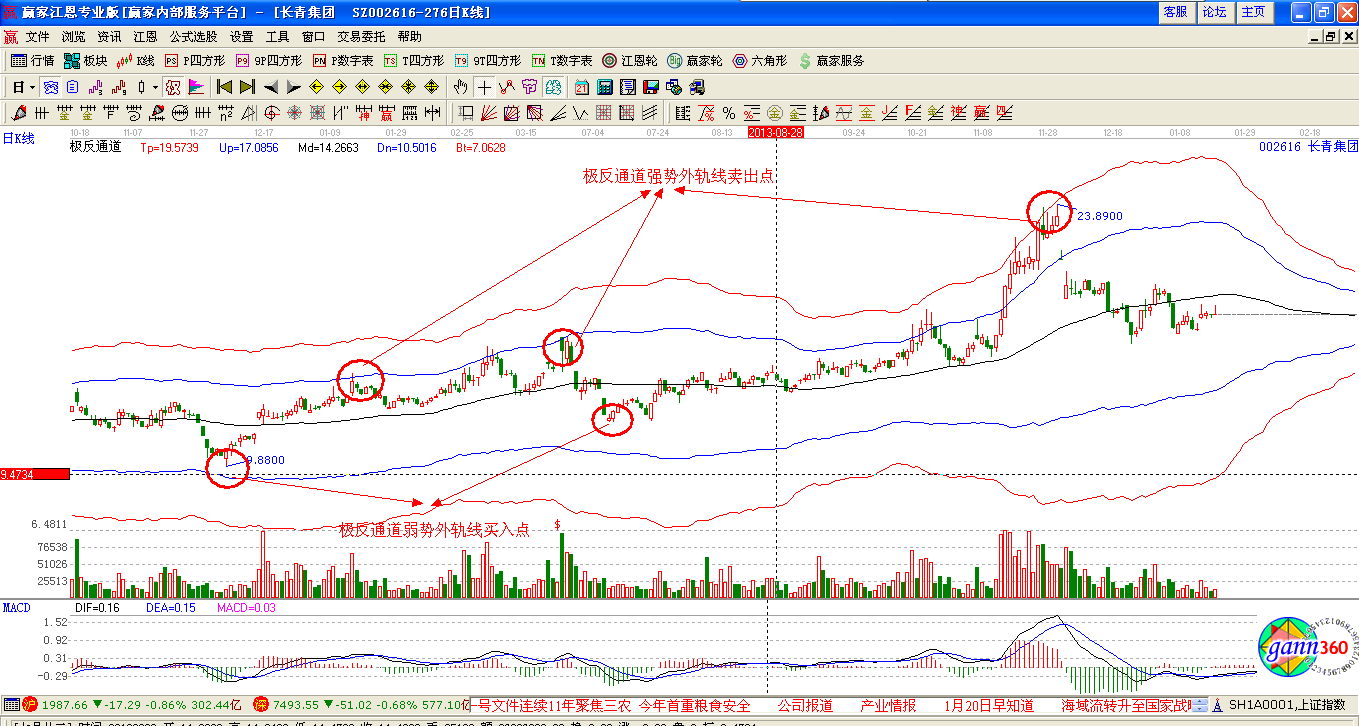This screenshot has height=726, width=1359.
Task: Click the 论坛 forum button
Action: coord(1214,12)
